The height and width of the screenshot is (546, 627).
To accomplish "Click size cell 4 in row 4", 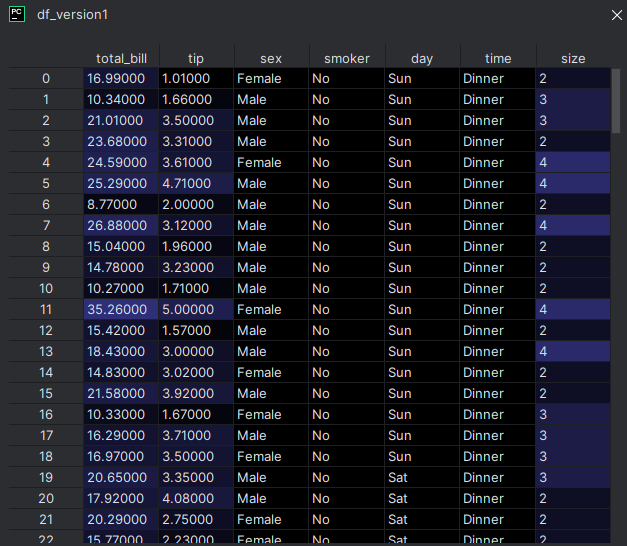I will tap(573, 162).
